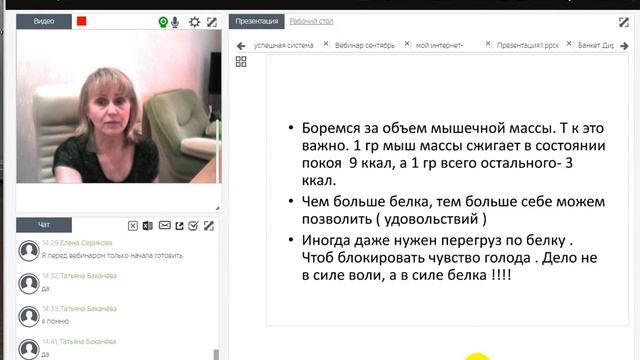Click avatar beside 14:32 Татьяна Баканёва message
This screenshot has width=640, height=360.
(x=29, y=283)
